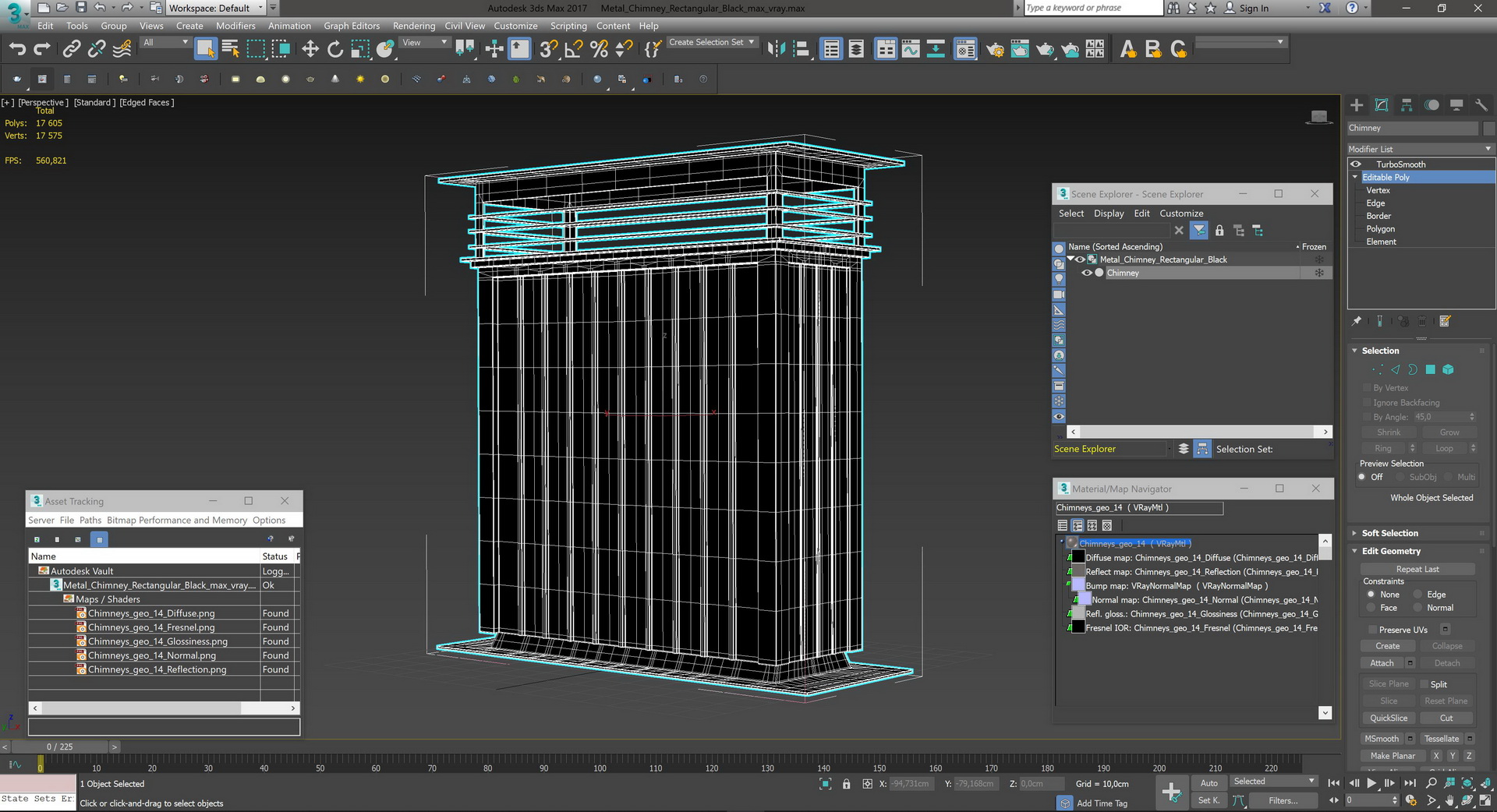This screenshot has height=812, width=1497.
Task: Click the Scene Explorer lock icon
Action: tap(1219, 231)
